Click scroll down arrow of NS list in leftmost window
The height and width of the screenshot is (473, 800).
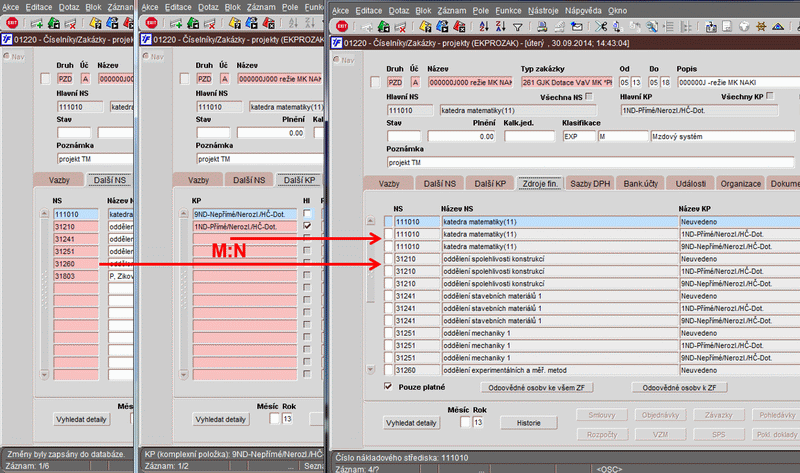[x=44, y=374]
